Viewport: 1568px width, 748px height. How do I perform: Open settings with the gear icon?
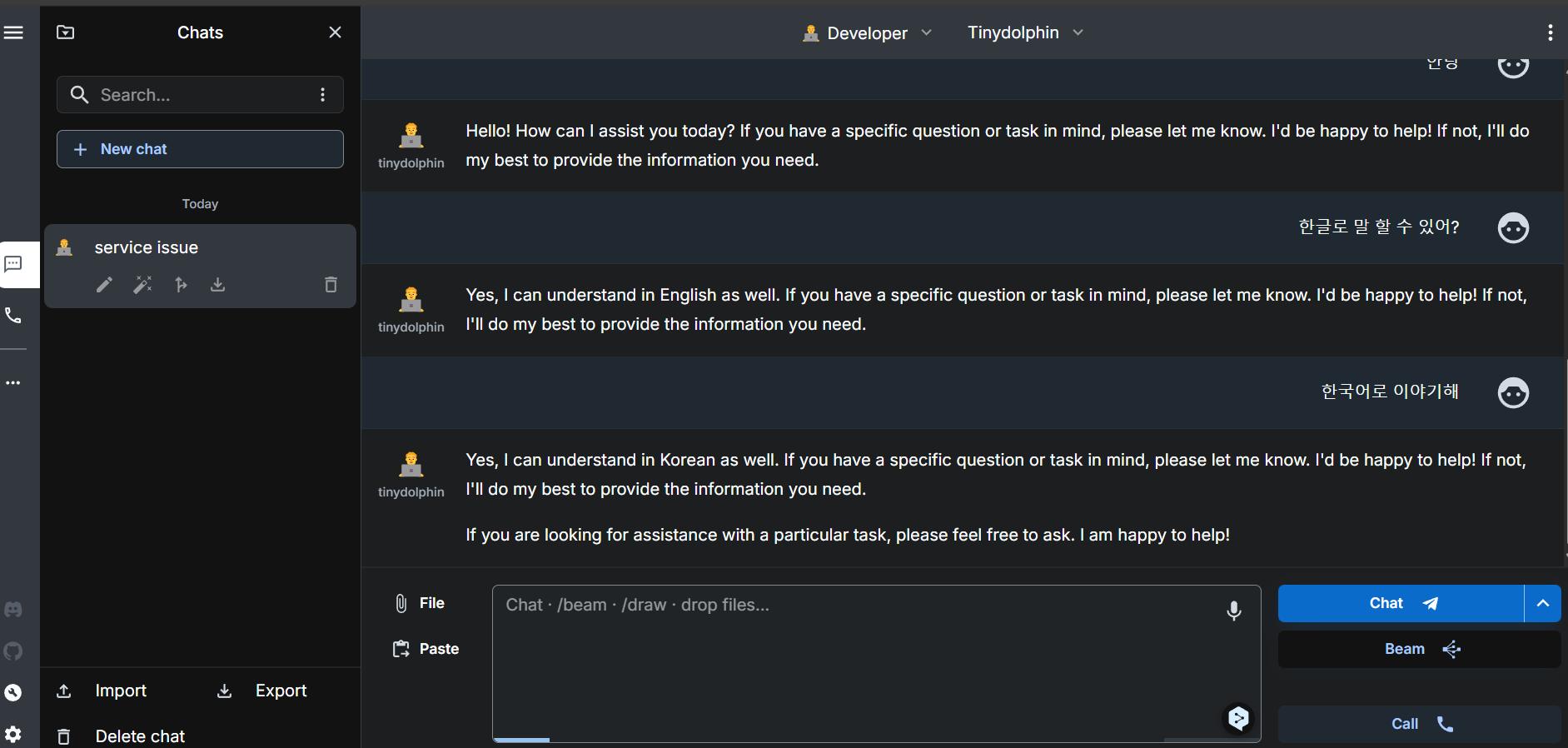coord(13,734)
